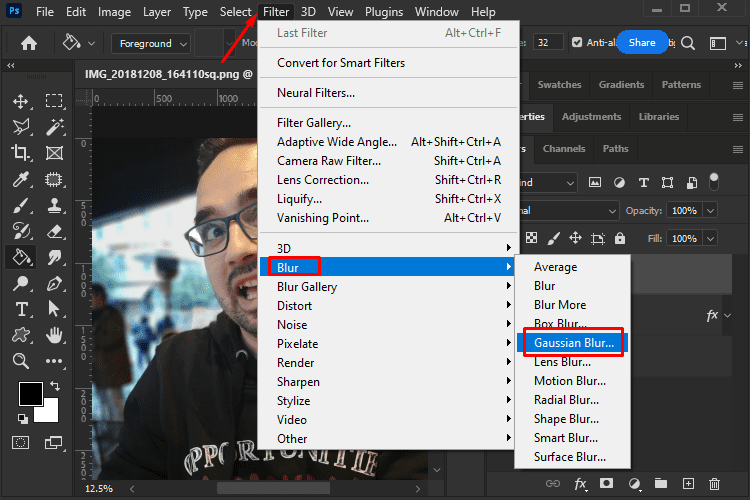Select the Brush tool
Screen dimensions: 750x500
coord(21,206)
